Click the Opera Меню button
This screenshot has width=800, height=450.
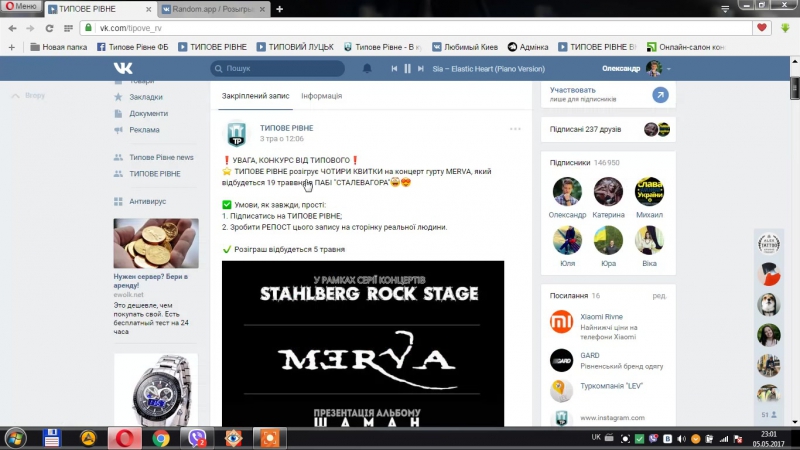pyautogui.click(x=21, y=6)
